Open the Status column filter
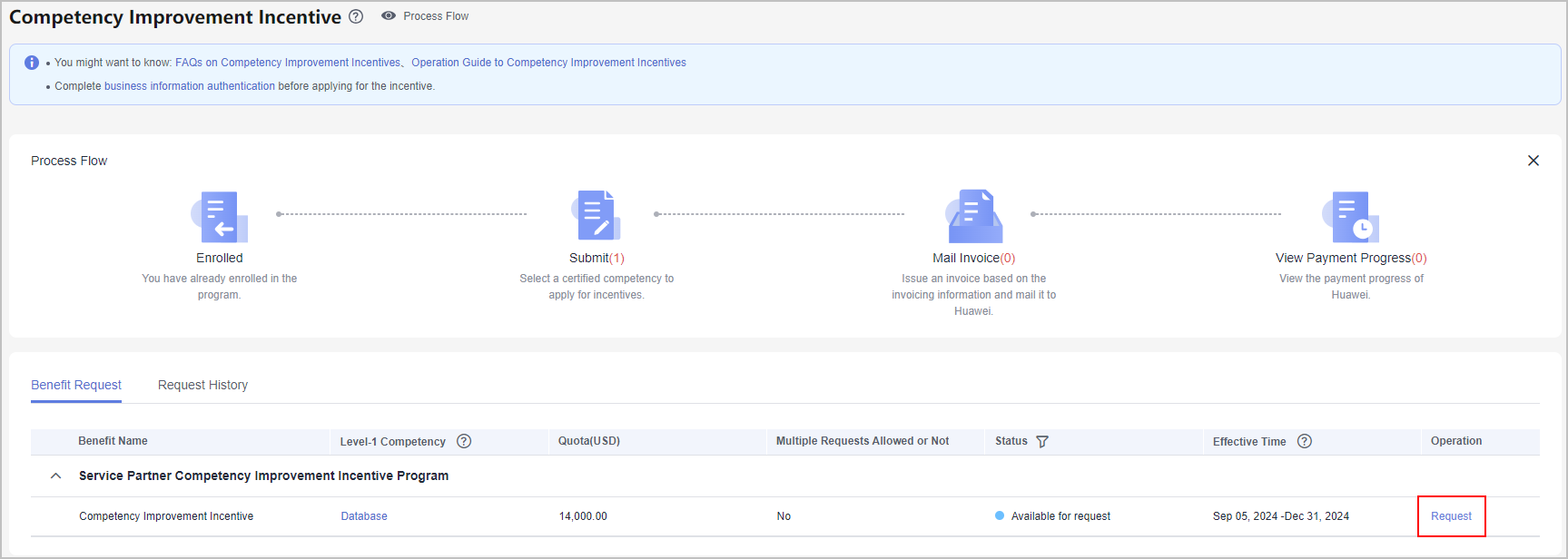This screenshot has width=1568, height=559. [1042, 442]
